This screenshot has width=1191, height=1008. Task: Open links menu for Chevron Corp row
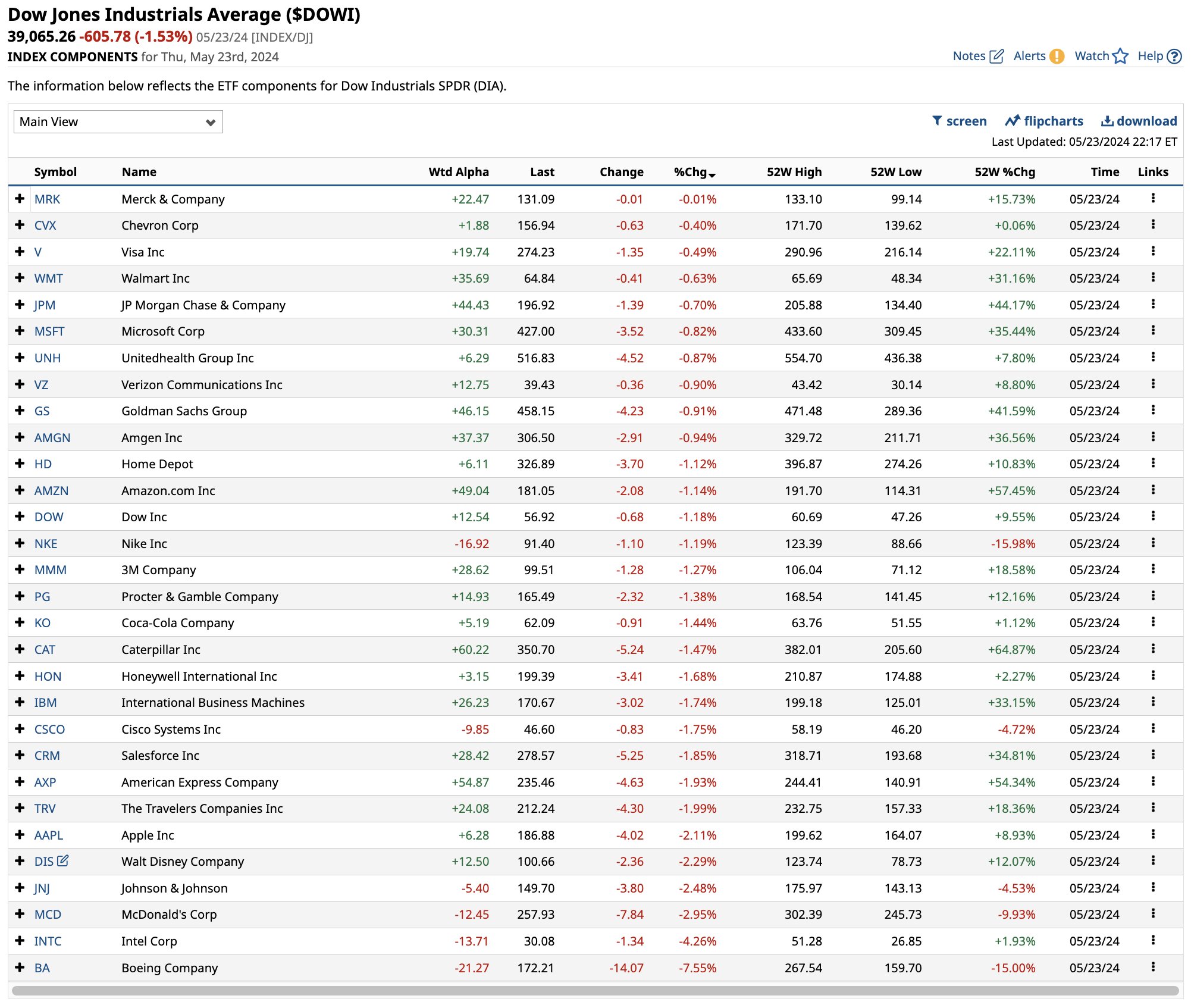click(1153, 224)
